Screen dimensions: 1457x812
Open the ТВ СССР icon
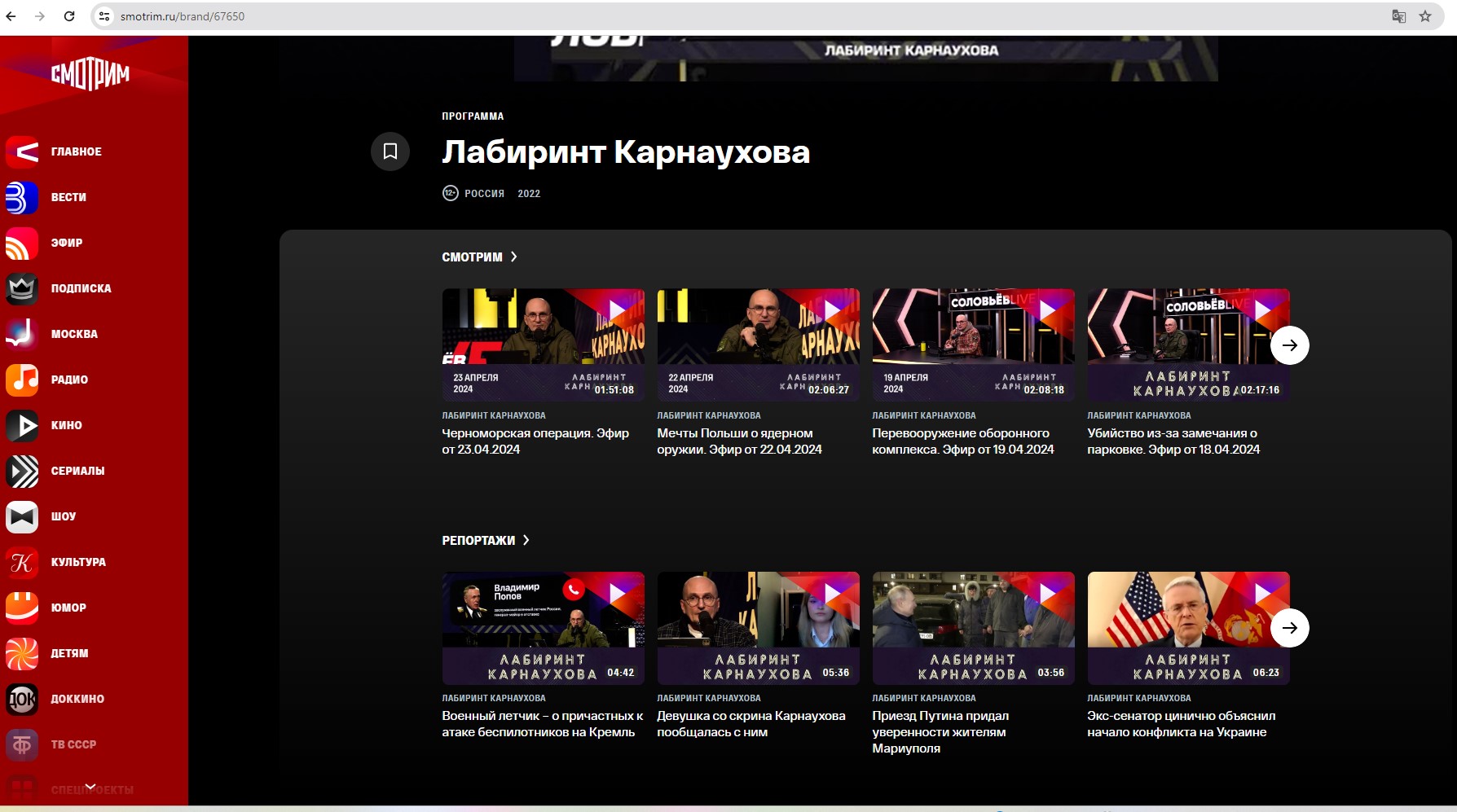click(22, 744)
